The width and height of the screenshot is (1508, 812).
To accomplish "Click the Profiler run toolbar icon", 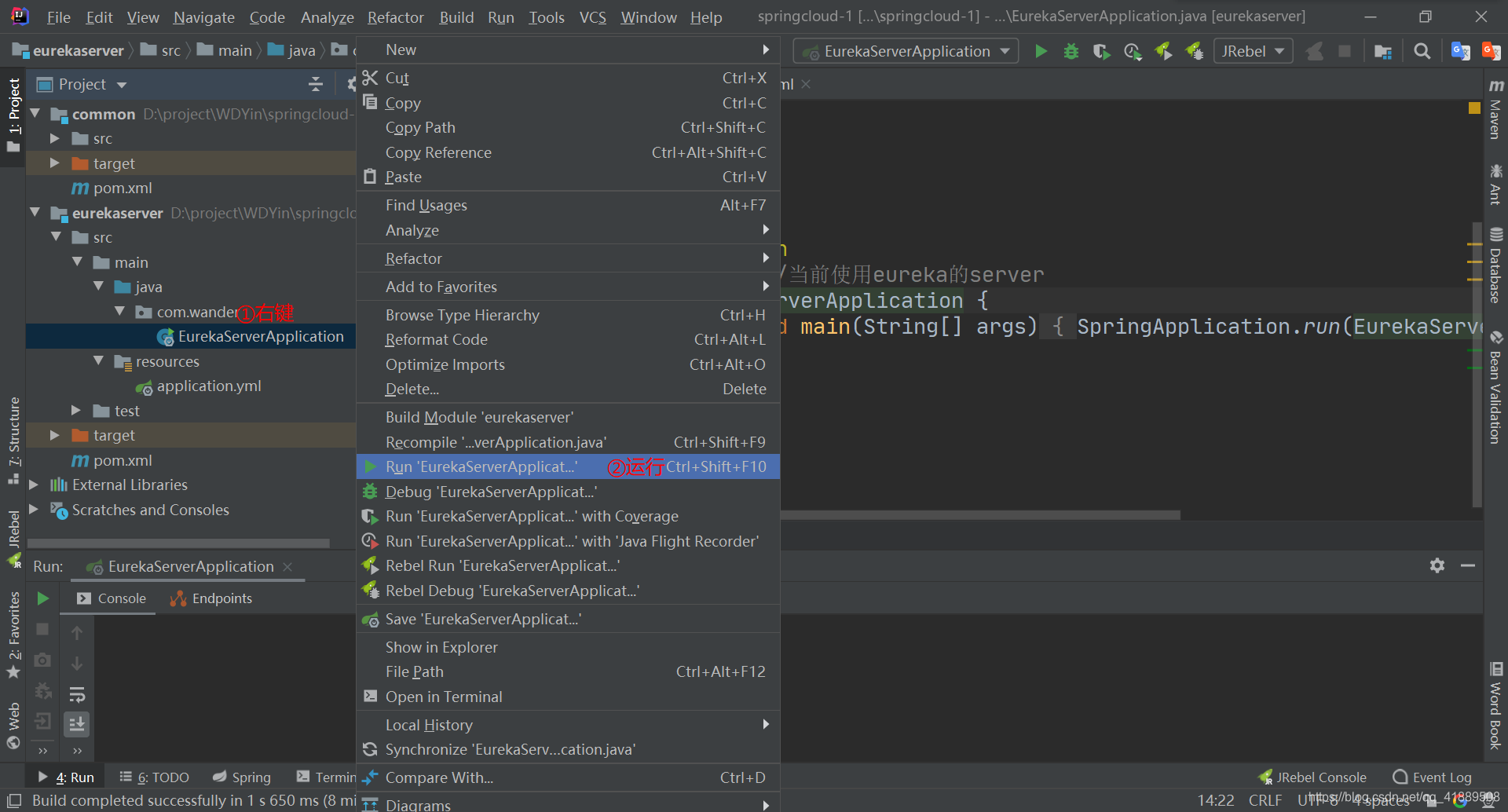I will 1133,51.
